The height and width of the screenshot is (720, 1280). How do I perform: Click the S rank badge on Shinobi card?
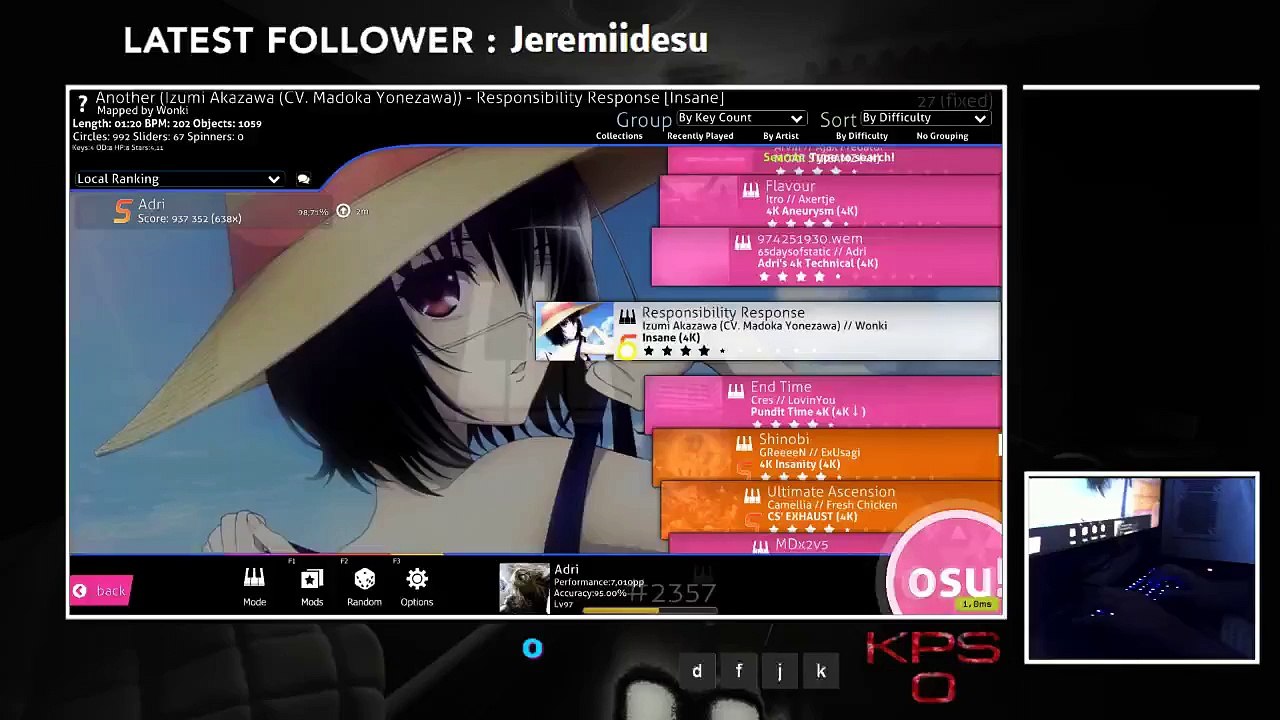tap(742, 469)
